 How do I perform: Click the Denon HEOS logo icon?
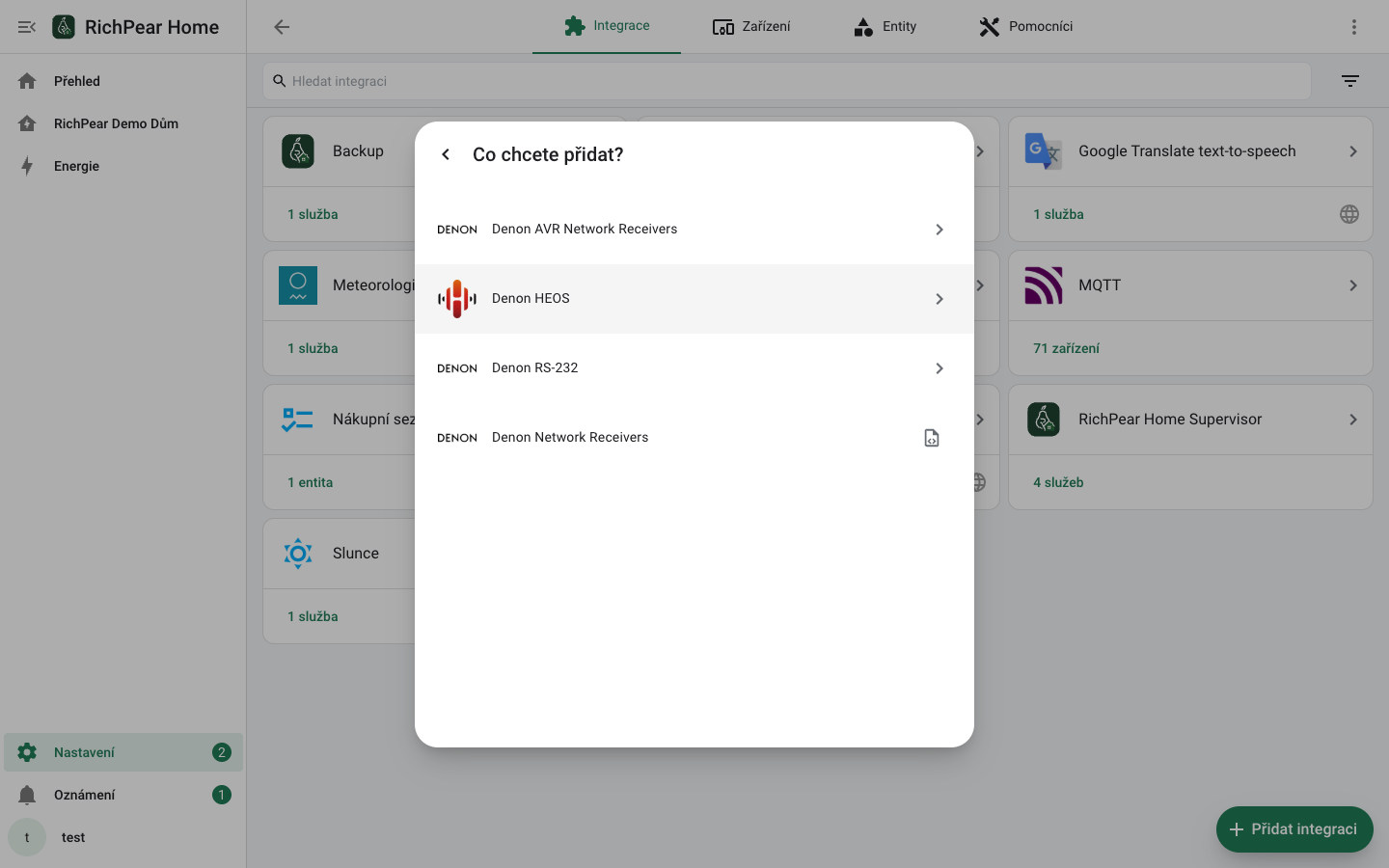(457, 299)
